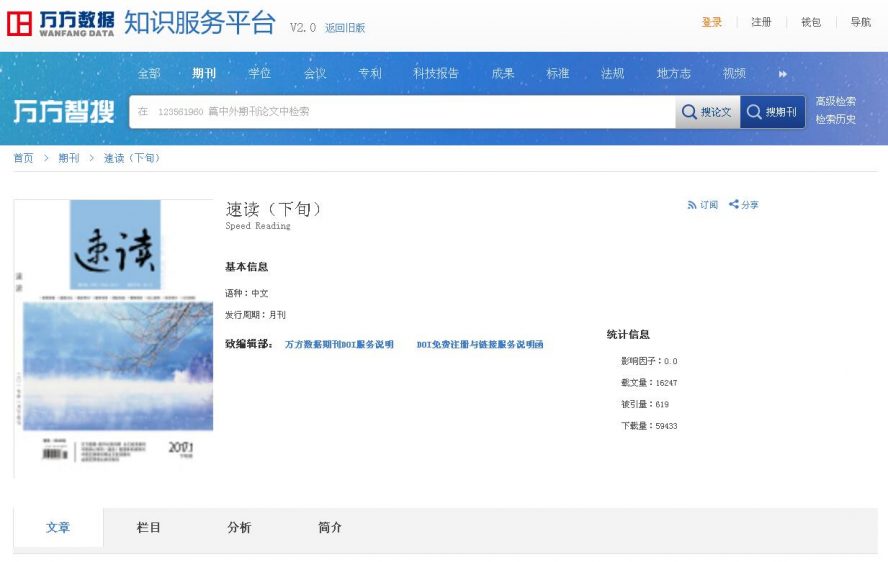Click 发行周期：月刊 info text
Image resolution: width=888 pixels, height=562 pixels.
tap(255, 315)
